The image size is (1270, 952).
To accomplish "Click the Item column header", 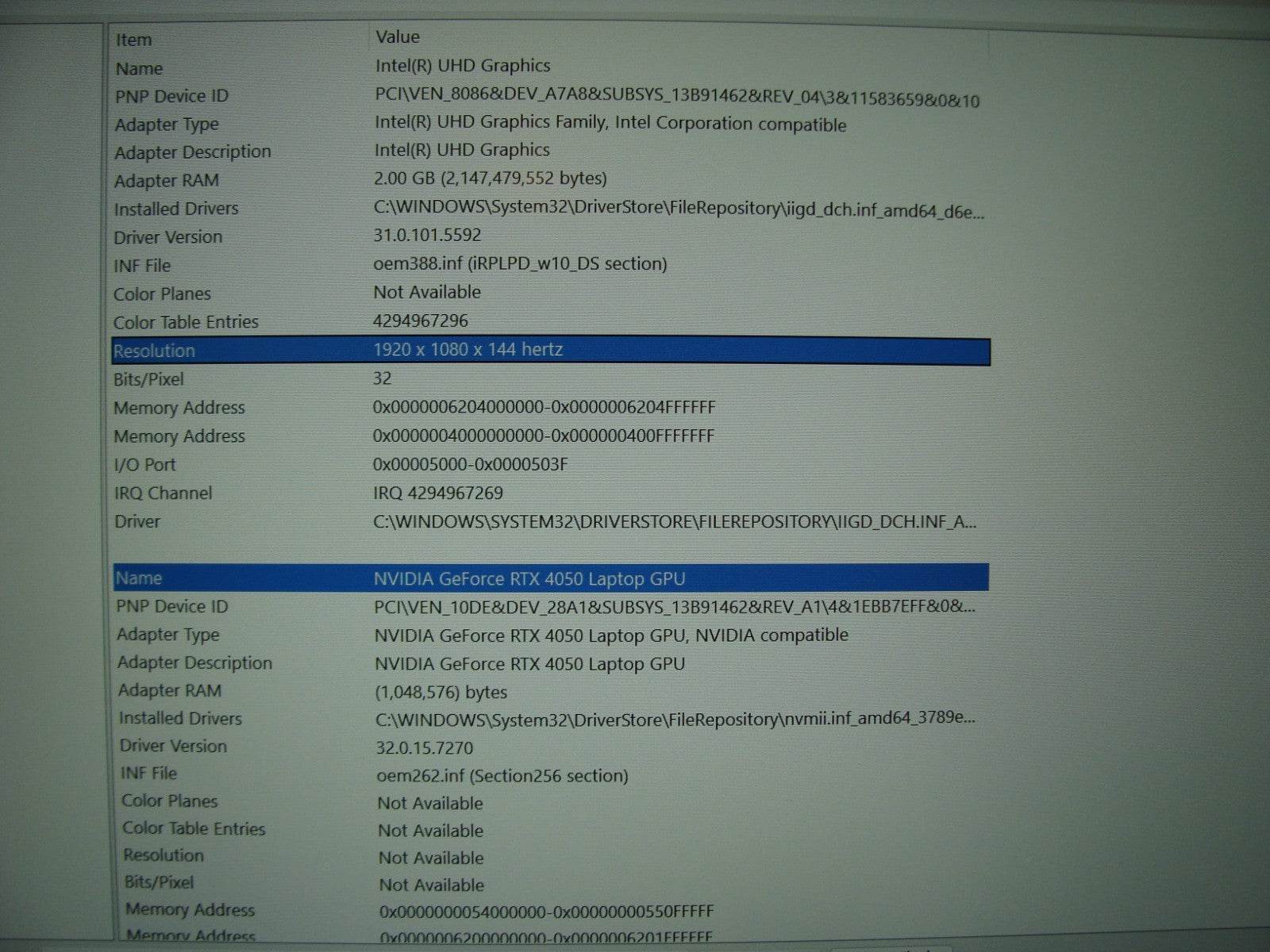I will tap(133, 40).
